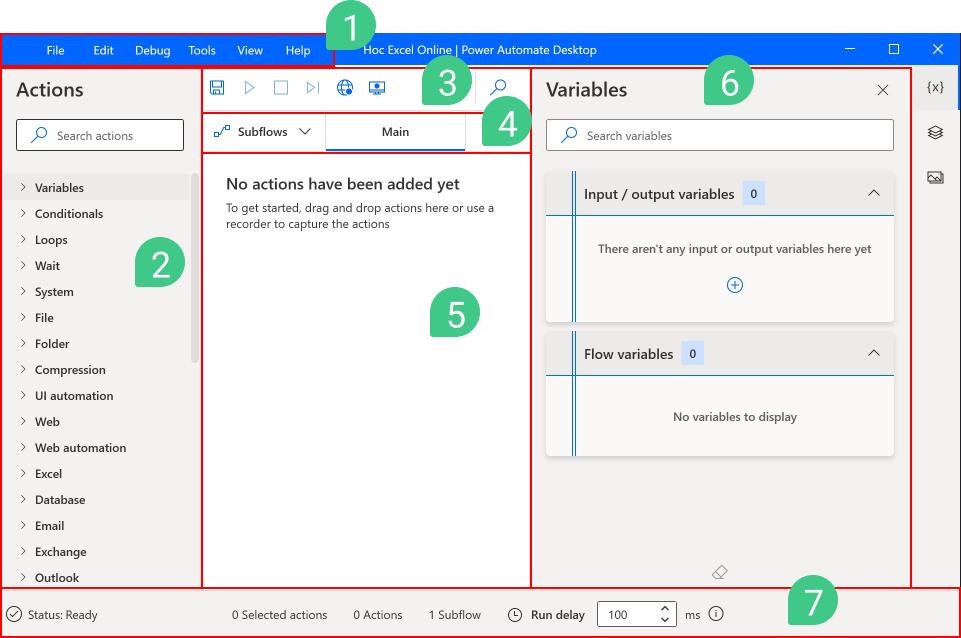Open the Images pane icon
The image size is (961, 638).
pos(934,177)
